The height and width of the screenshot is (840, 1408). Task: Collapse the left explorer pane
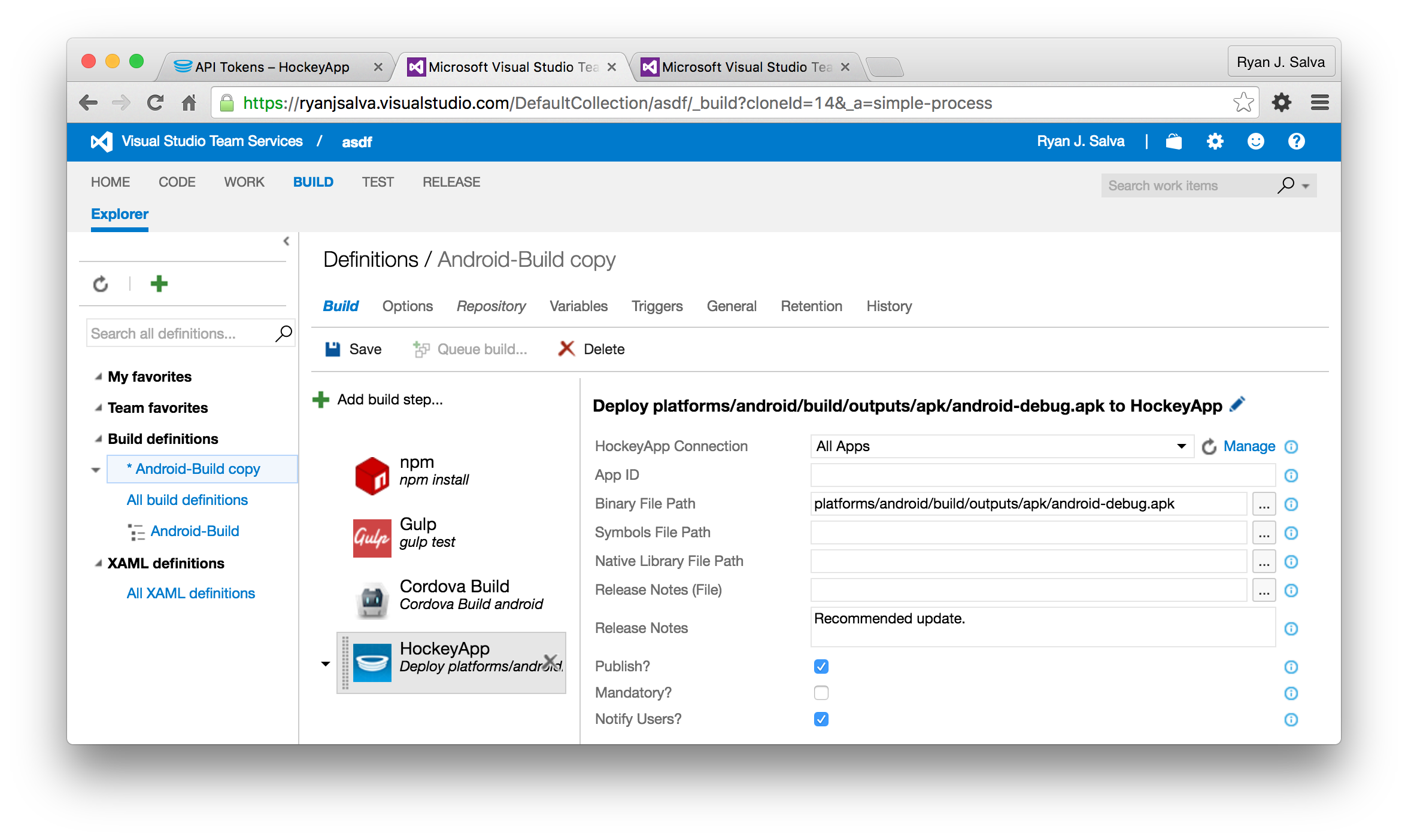[286, 241]
